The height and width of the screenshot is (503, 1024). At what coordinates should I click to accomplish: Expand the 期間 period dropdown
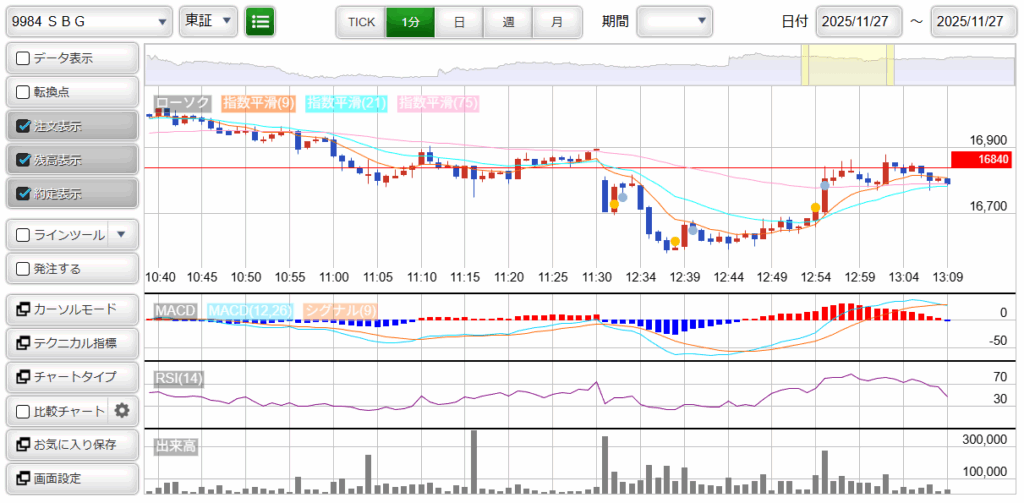point(675,21)
